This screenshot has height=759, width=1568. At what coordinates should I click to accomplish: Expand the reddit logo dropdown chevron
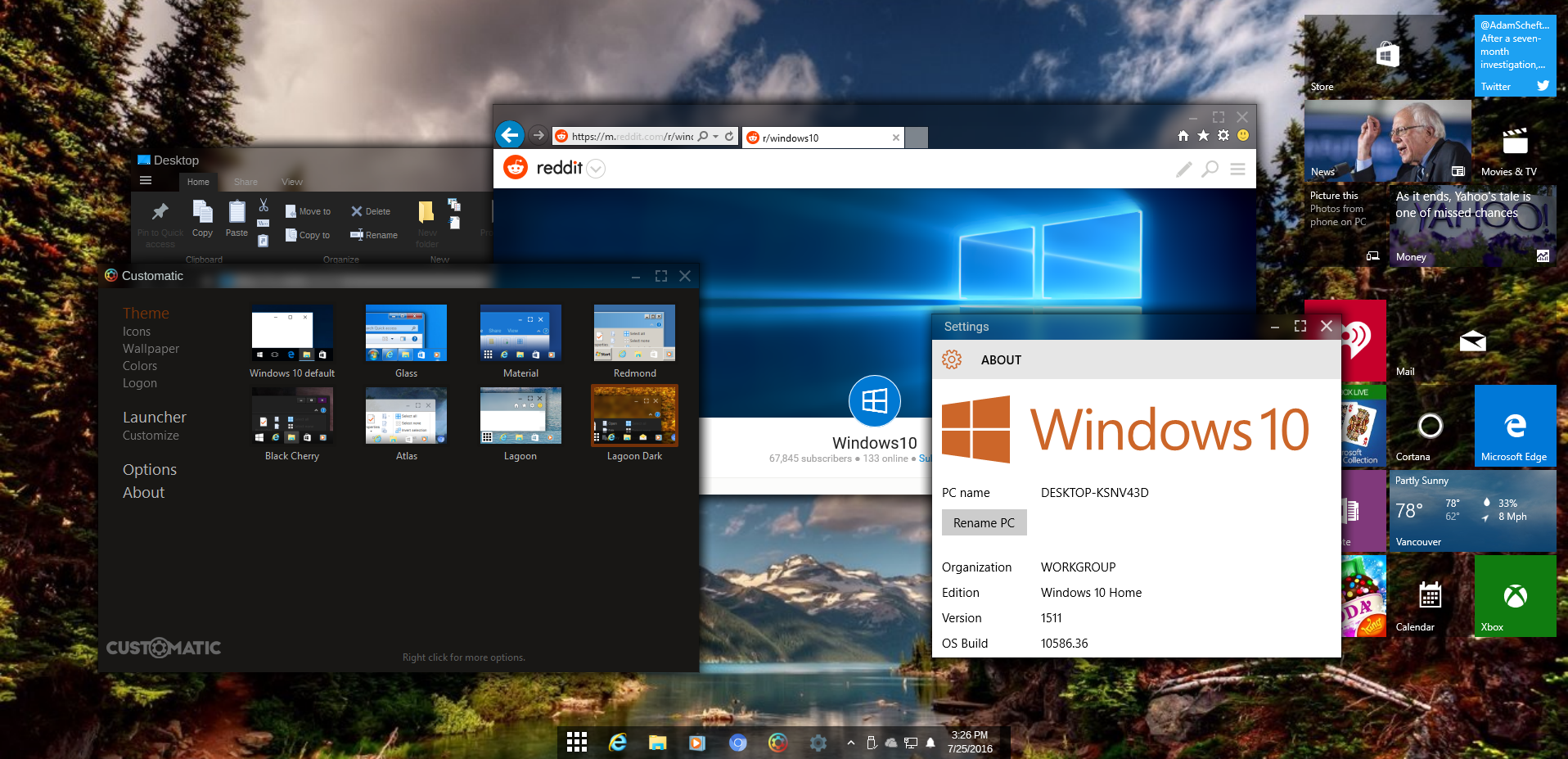597,169
